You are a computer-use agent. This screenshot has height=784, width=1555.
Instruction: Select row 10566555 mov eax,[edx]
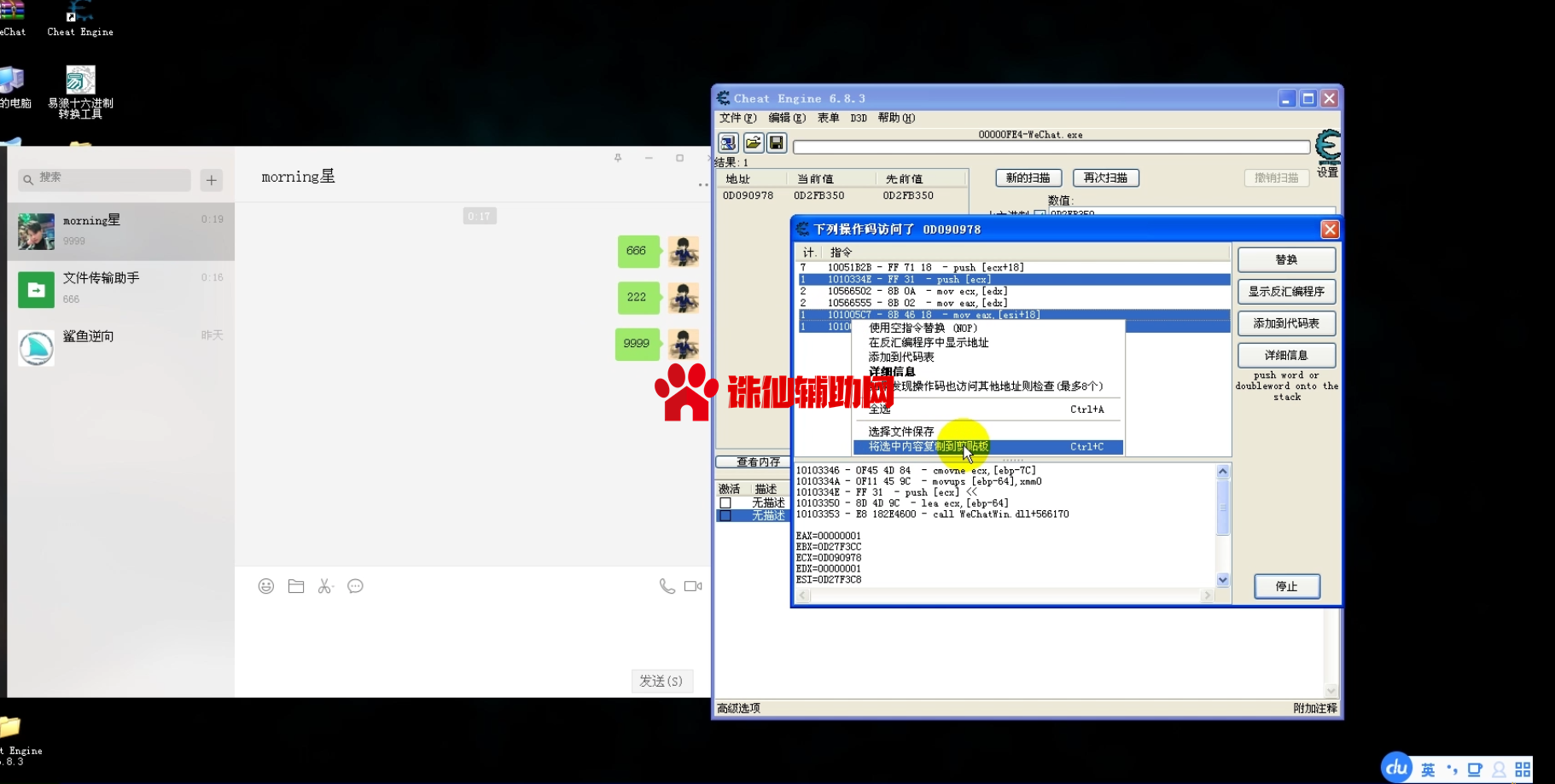(x=1013, y=303)
